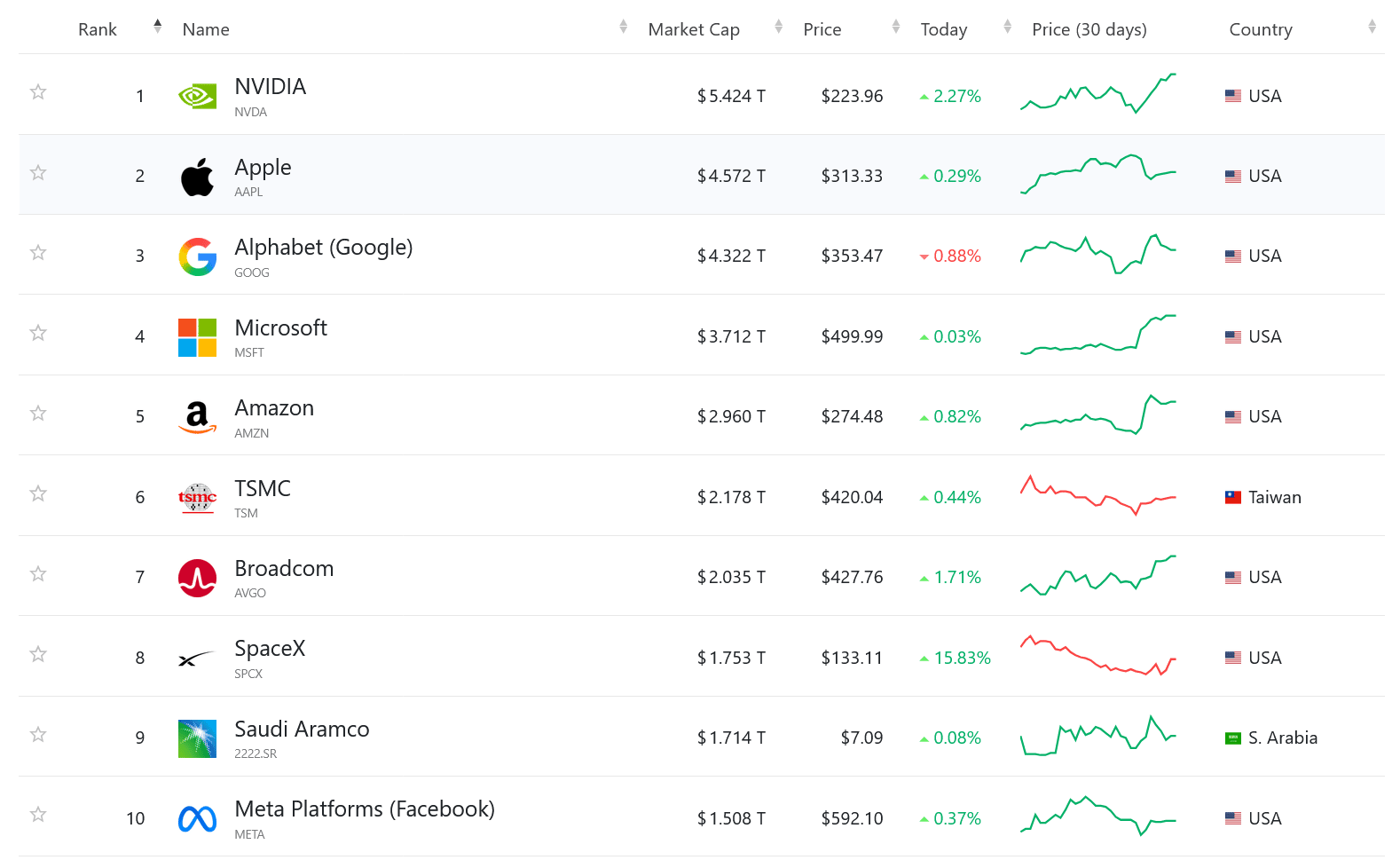Click the Saudi Aramco logo
The image size is (1400, 860).
(197, 738)
